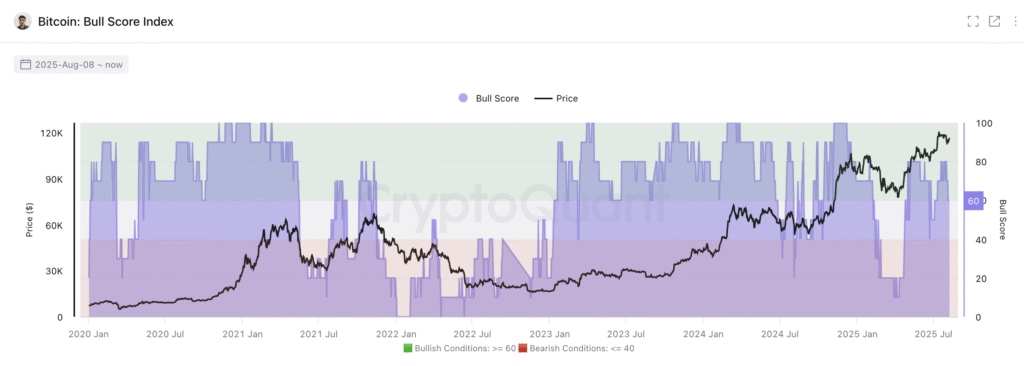Click the purple Bull Score color dot
The image size is (1024, 366).
[463, 99]
